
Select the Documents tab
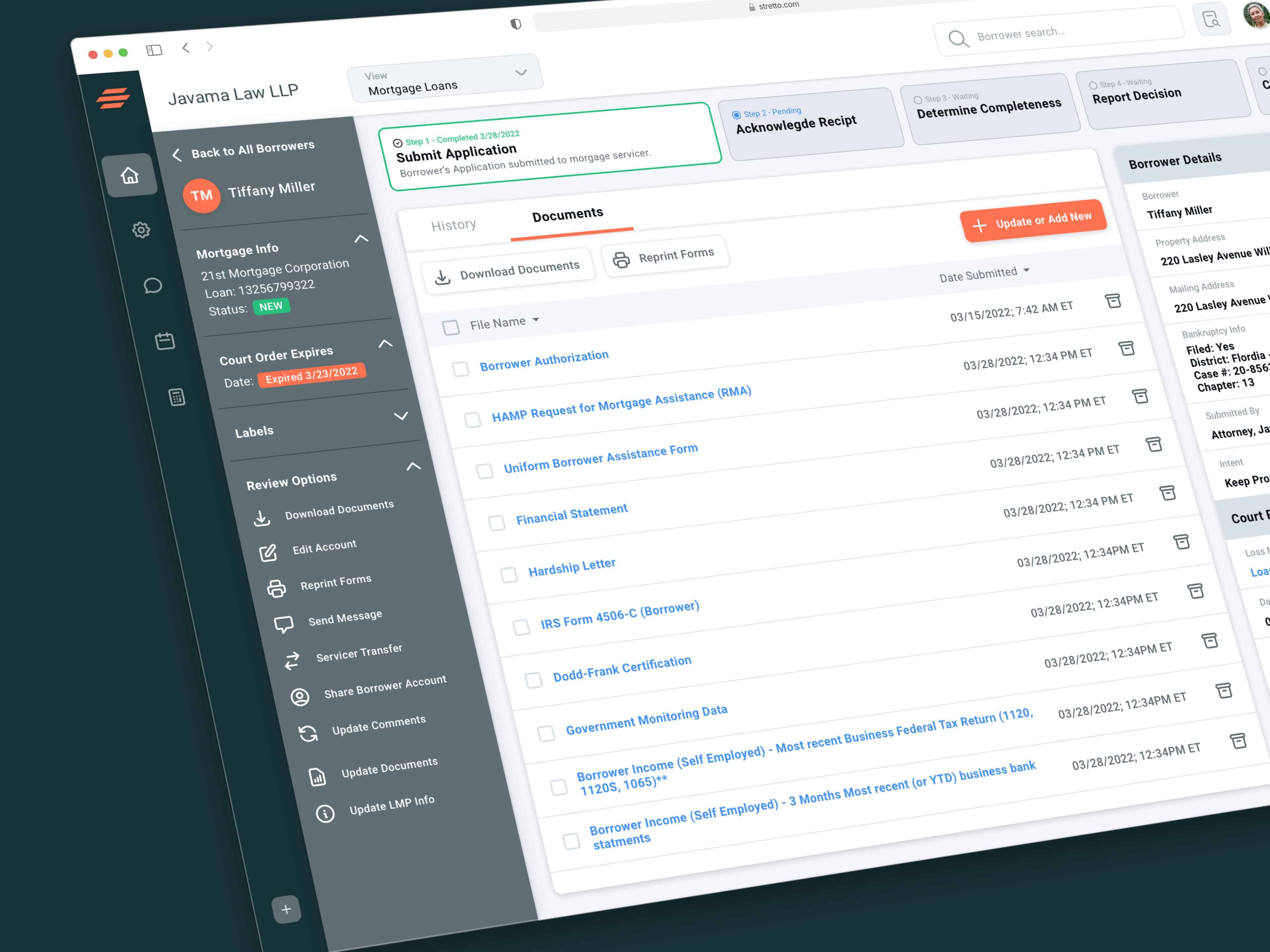[568, 215]
